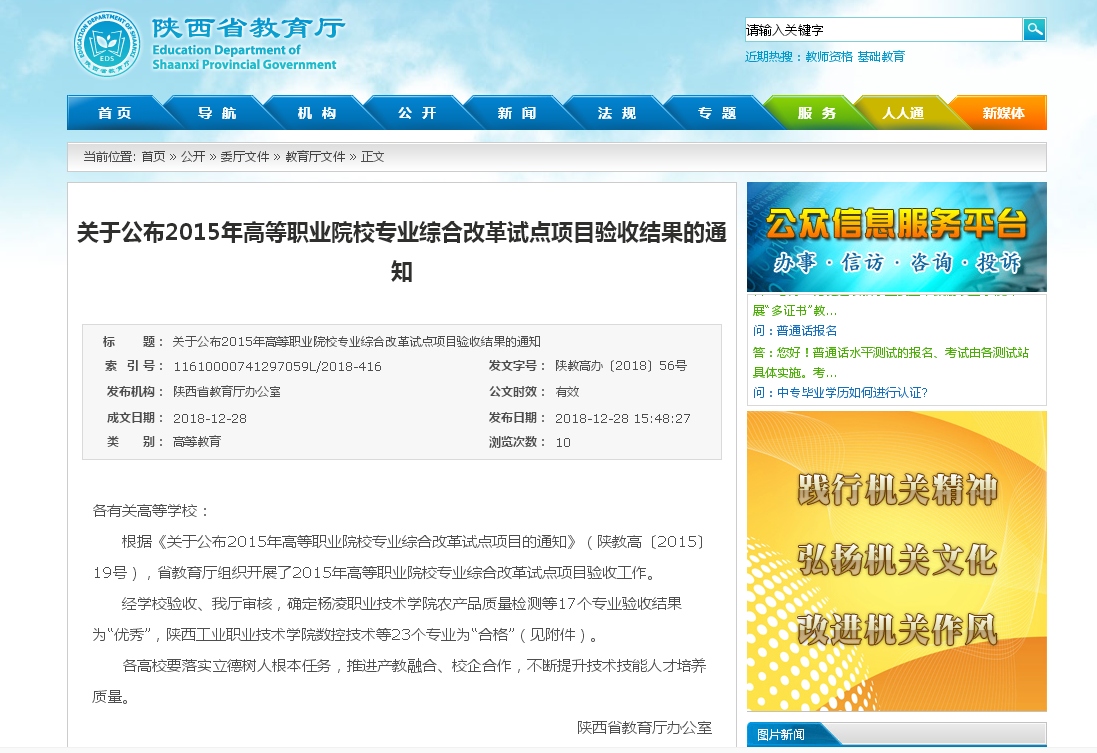Open the 新闻 navigation menu item
The width and height of the screenshot is (1097, 753).
[516, 113]
